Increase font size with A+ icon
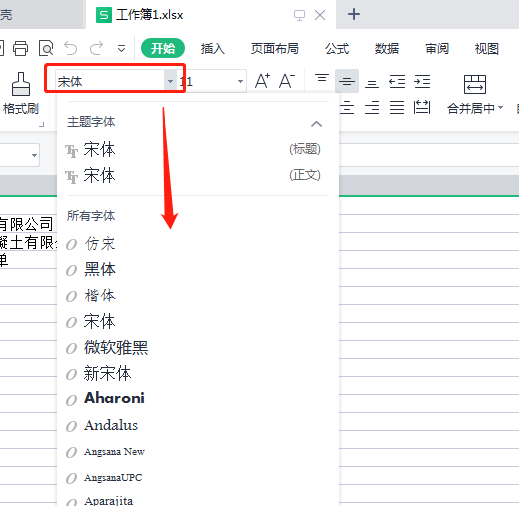This screenshot has width=519, height=506. (262, 81)
